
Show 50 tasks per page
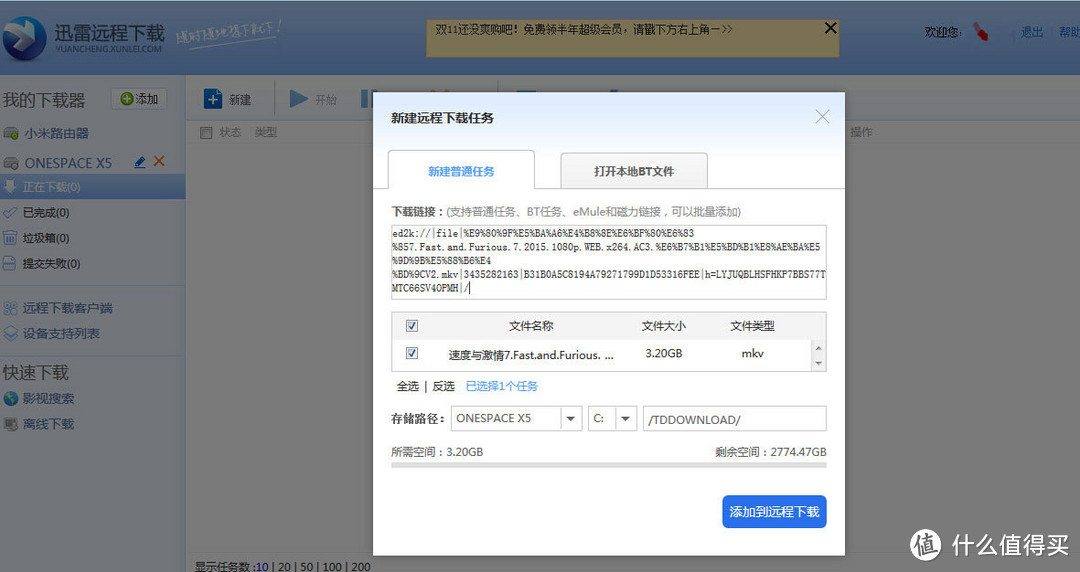click(x=307, y=566)
